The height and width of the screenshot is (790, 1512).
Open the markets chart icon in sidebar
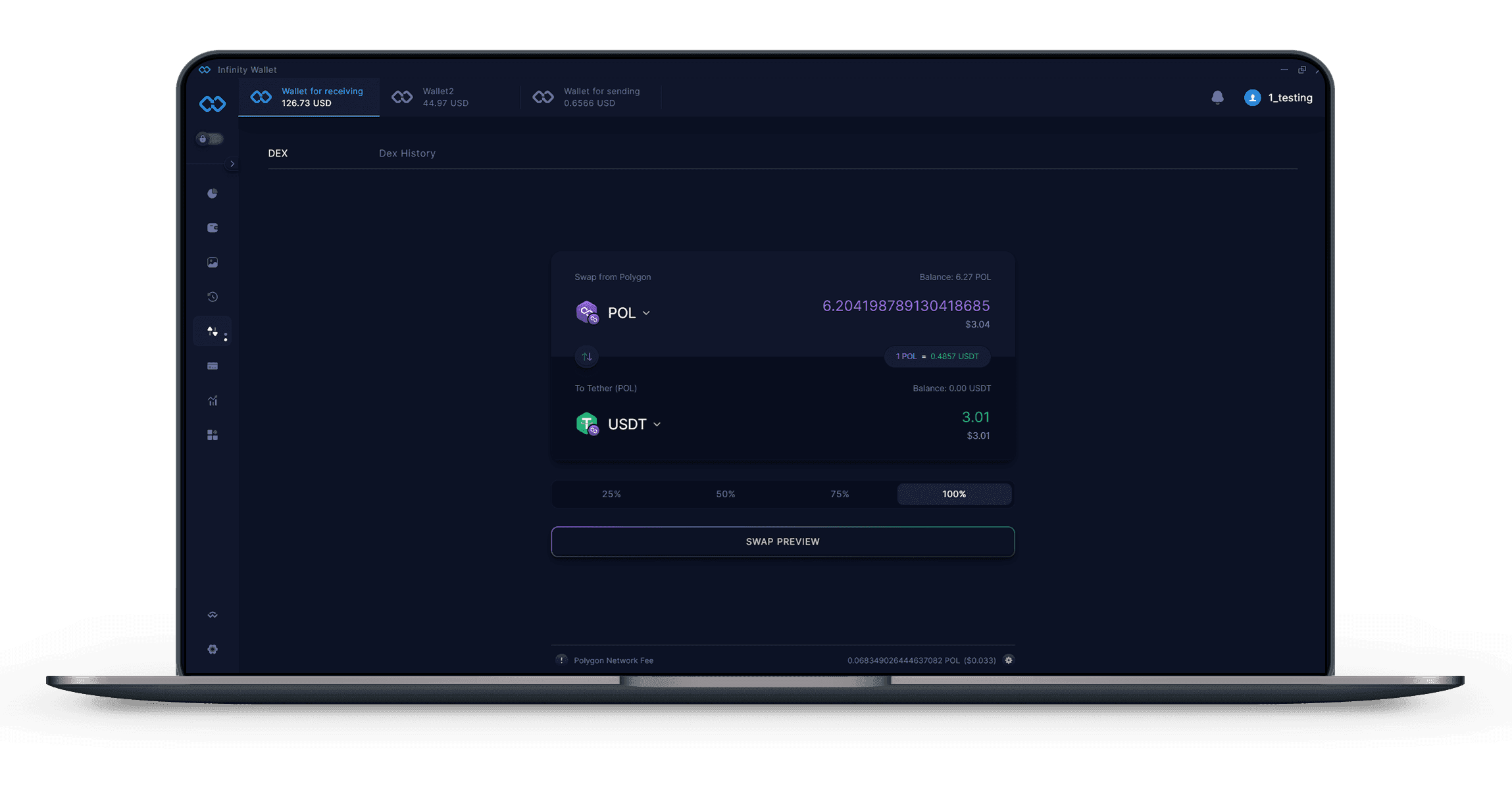[213, 401]
